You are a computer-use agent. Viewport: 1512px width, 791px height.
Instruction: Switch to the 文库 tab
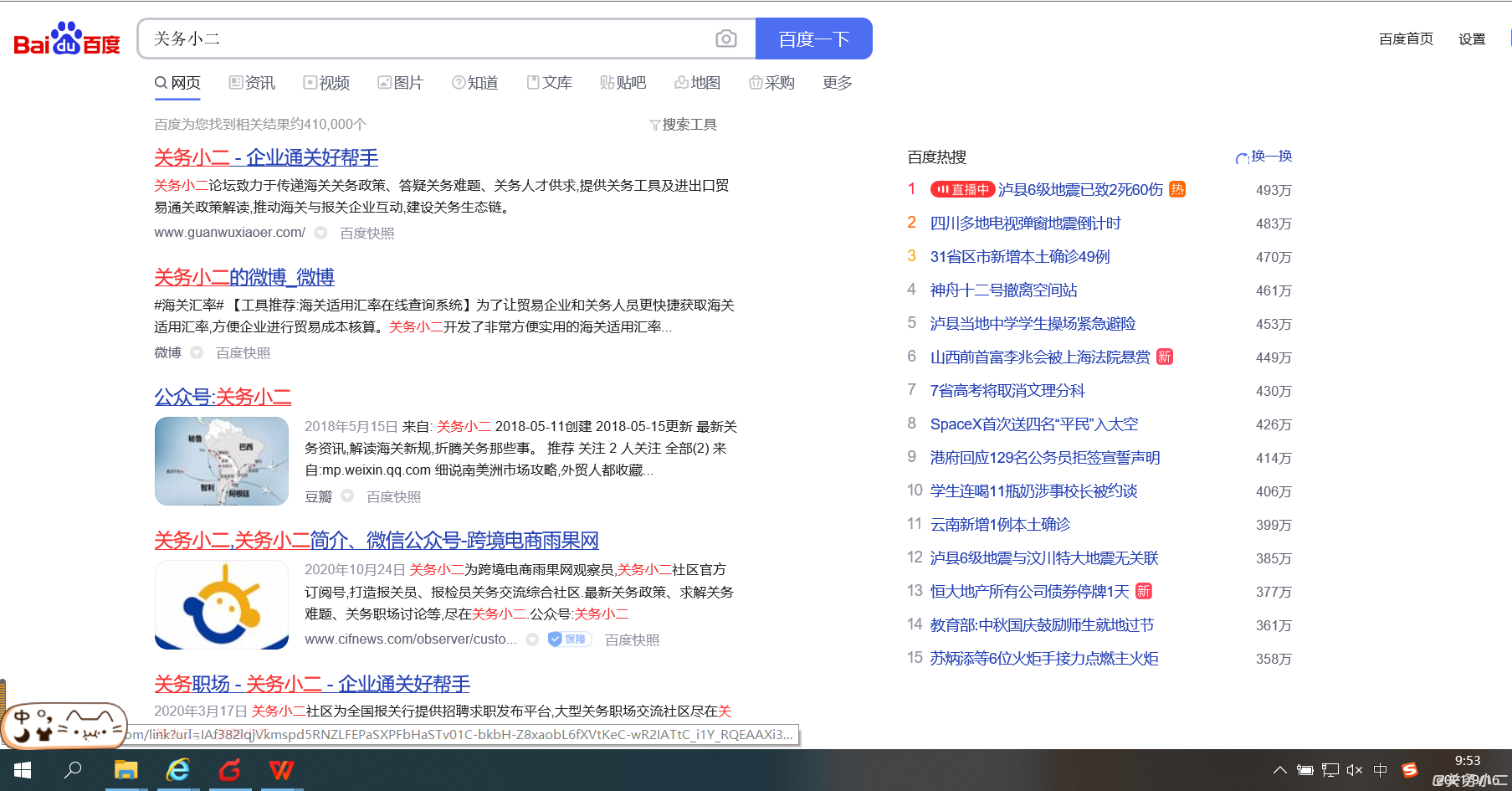click(x=549, y=83)
